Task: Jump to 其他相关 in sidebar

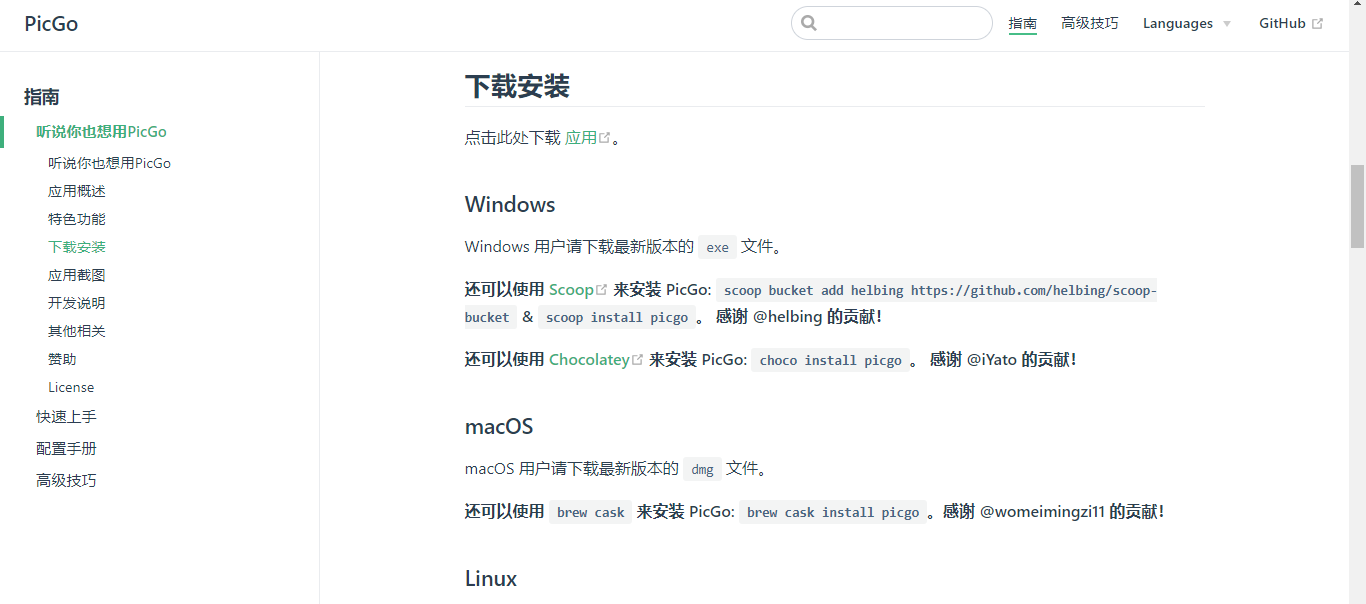Action: coord(77,331)
